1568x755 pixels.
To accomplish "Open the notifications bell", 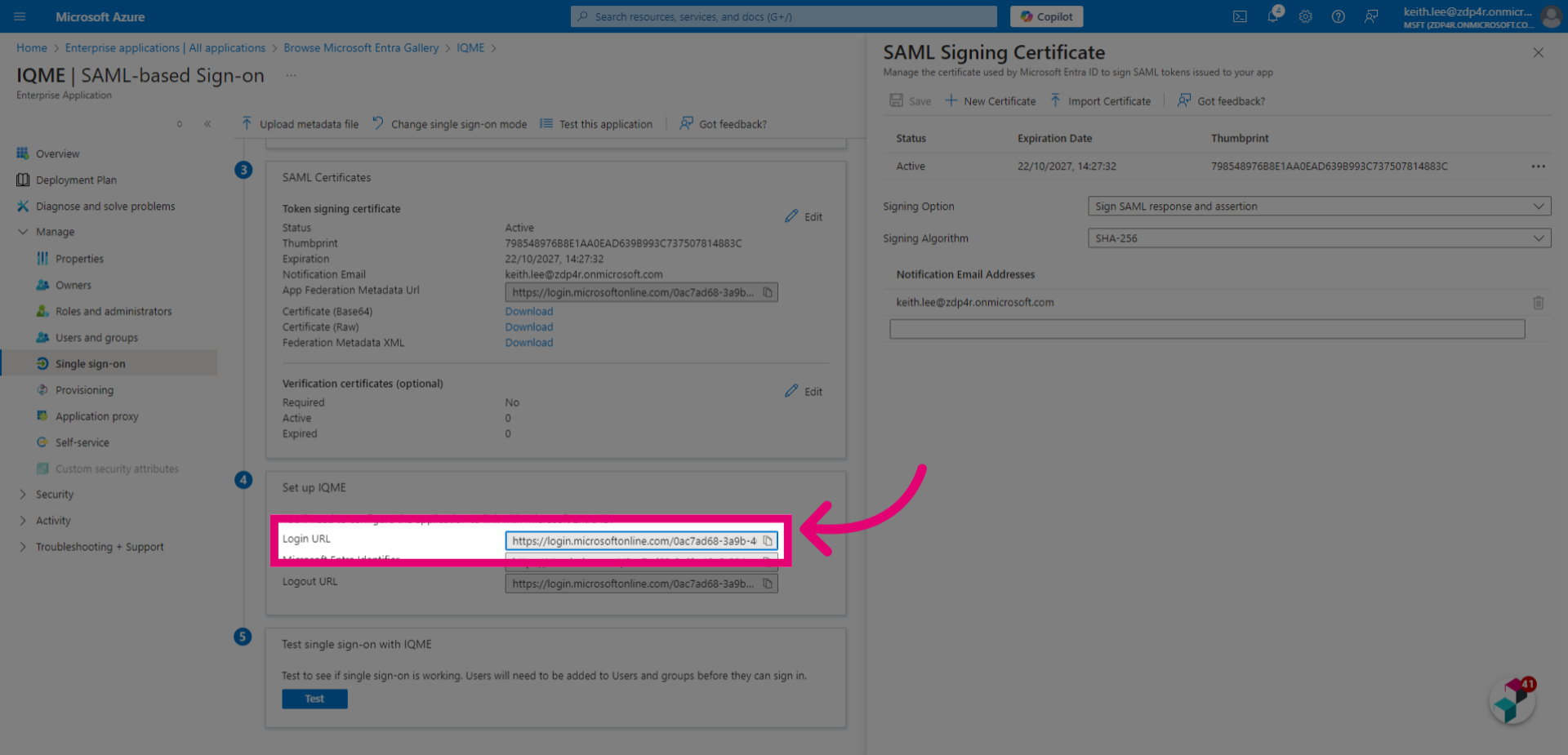I will point(1273,16).
